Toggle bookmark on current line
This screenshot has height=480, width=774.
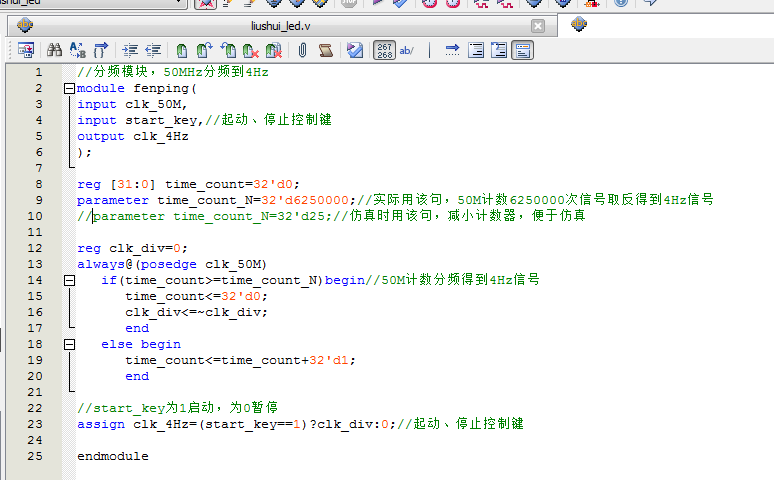181,49
